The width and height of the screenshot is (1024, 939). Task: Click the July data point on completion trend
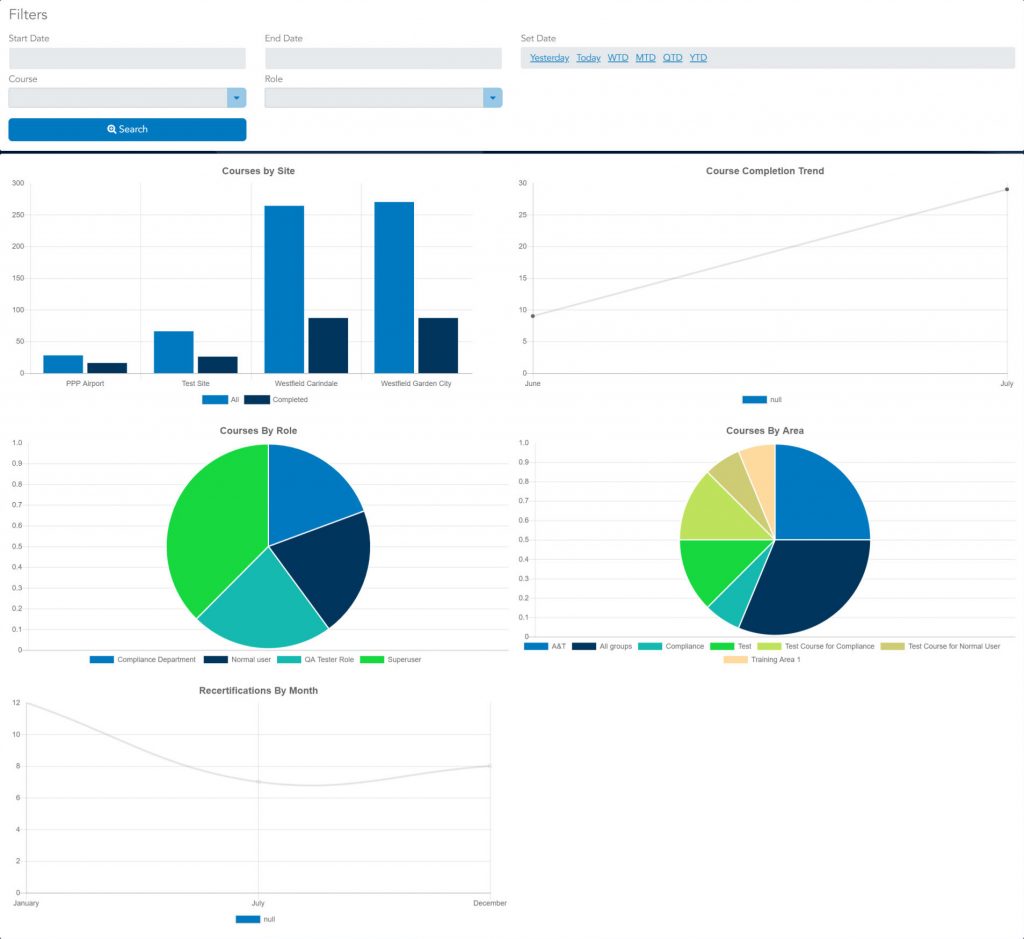[x=1006, y=189]
